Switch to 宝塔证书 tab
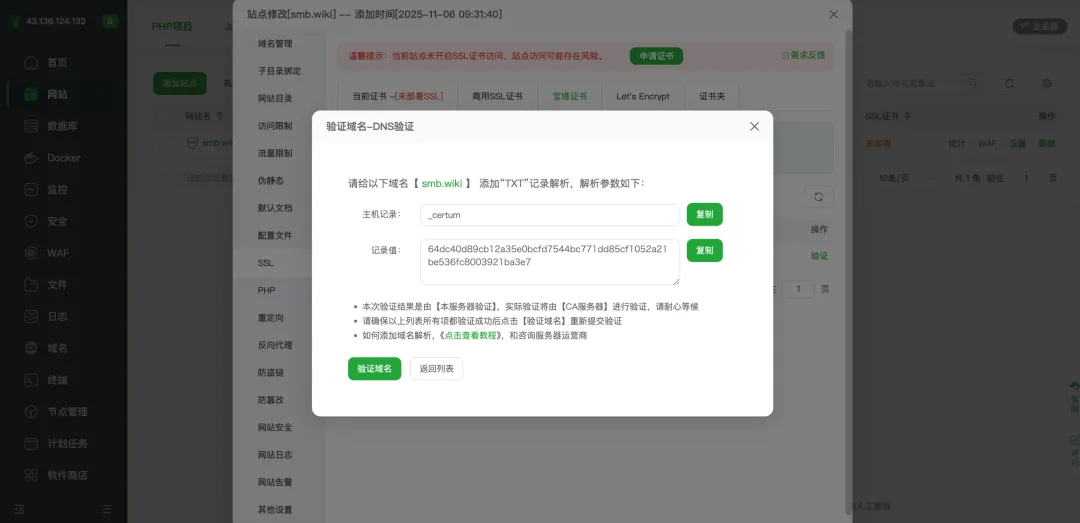This screenshot has height=523, width=1080. coord(570,96)
